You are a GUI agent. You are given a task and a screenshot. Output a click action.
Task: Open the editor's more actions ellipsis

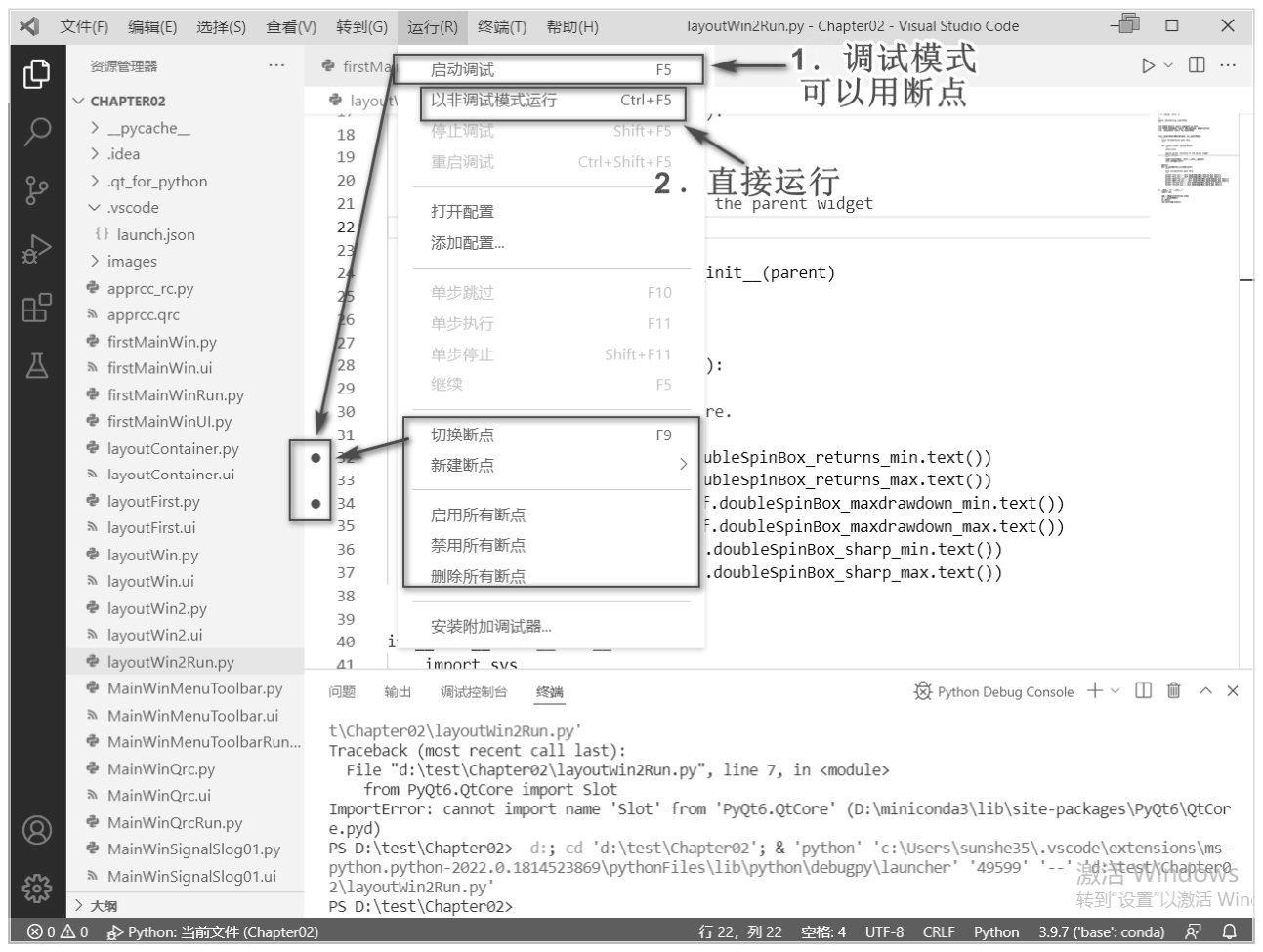coord(1228,65)
